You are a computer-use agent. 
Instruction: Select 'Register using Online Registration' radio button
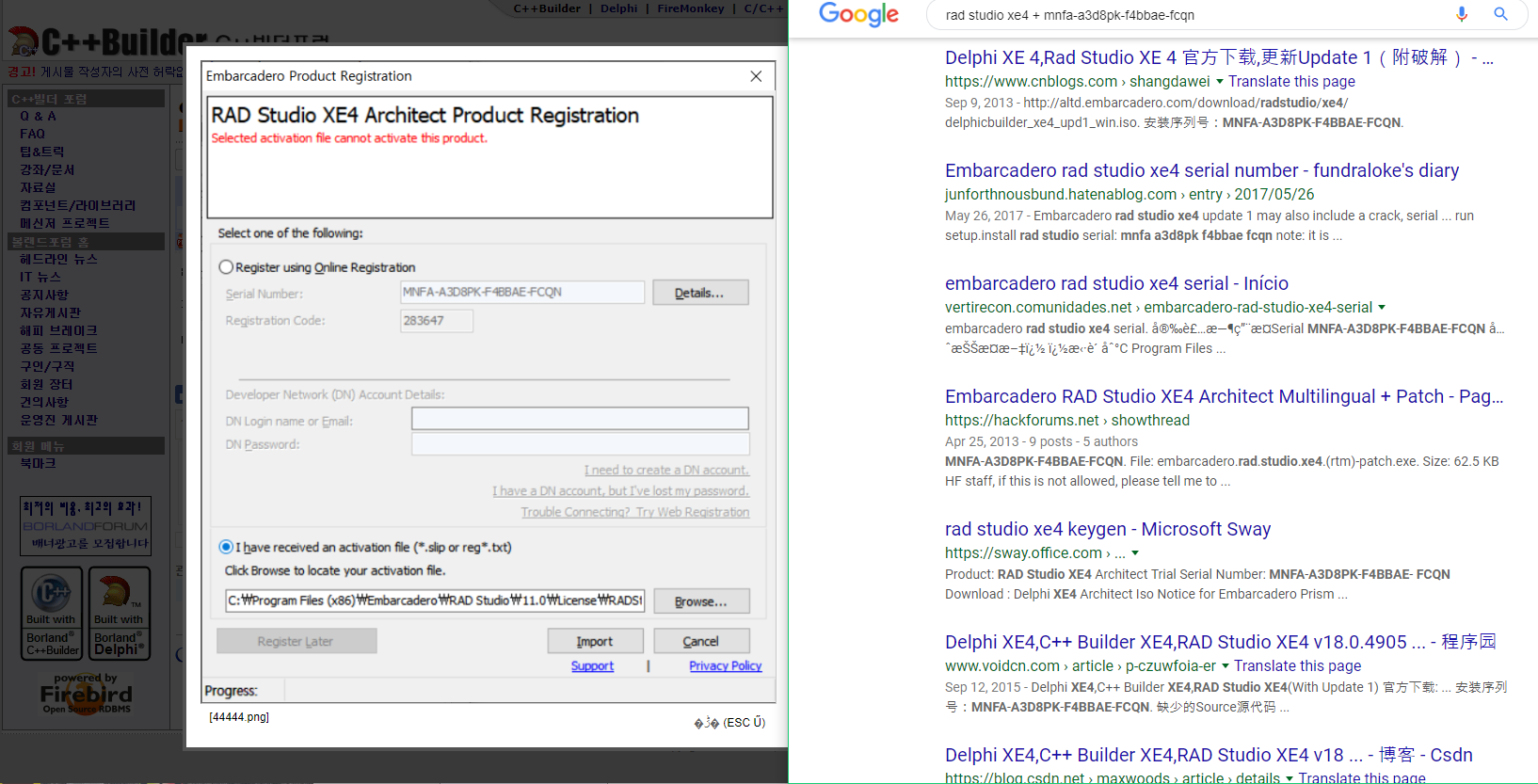click(x=226, y=267)
